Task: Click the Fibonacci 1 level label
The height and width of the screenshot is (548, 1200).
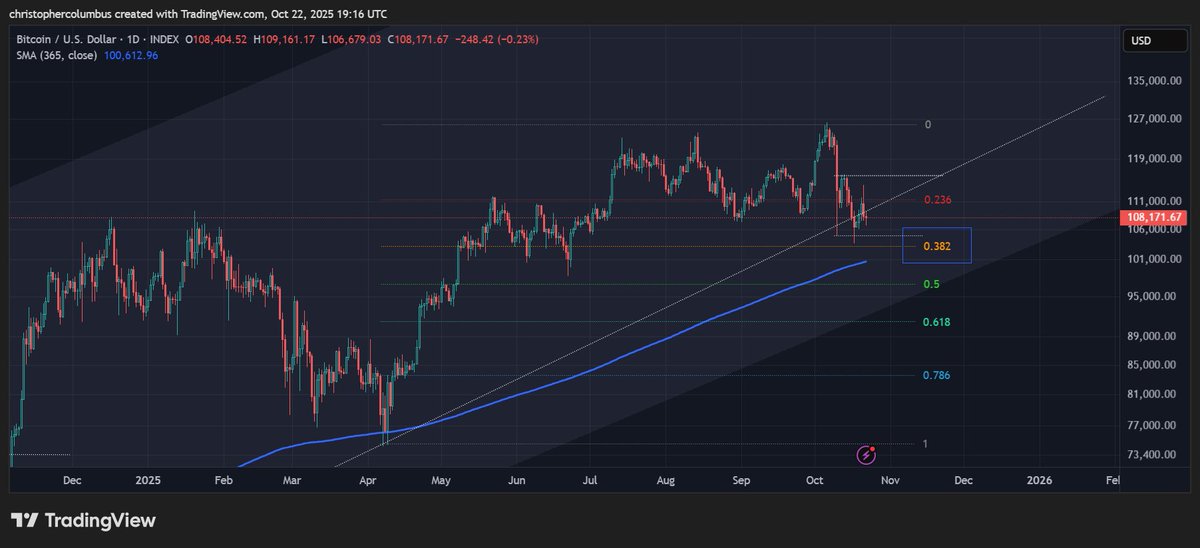Action: click(926, 443)
